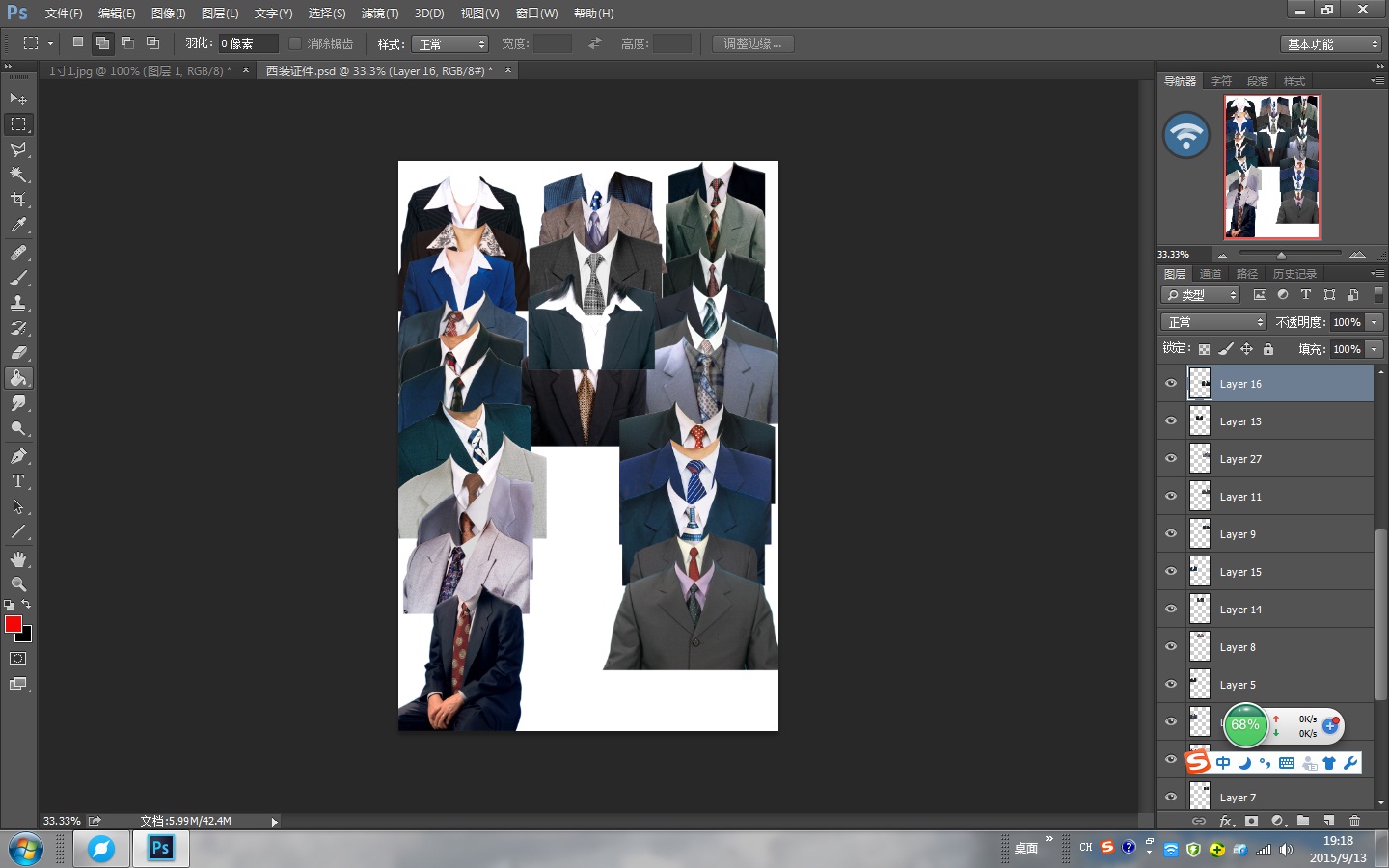Screen dimensions: 1389x868
Task: Toggle visibility of Layer 11
Action: pyautogui.click(x=1171, y=496)
